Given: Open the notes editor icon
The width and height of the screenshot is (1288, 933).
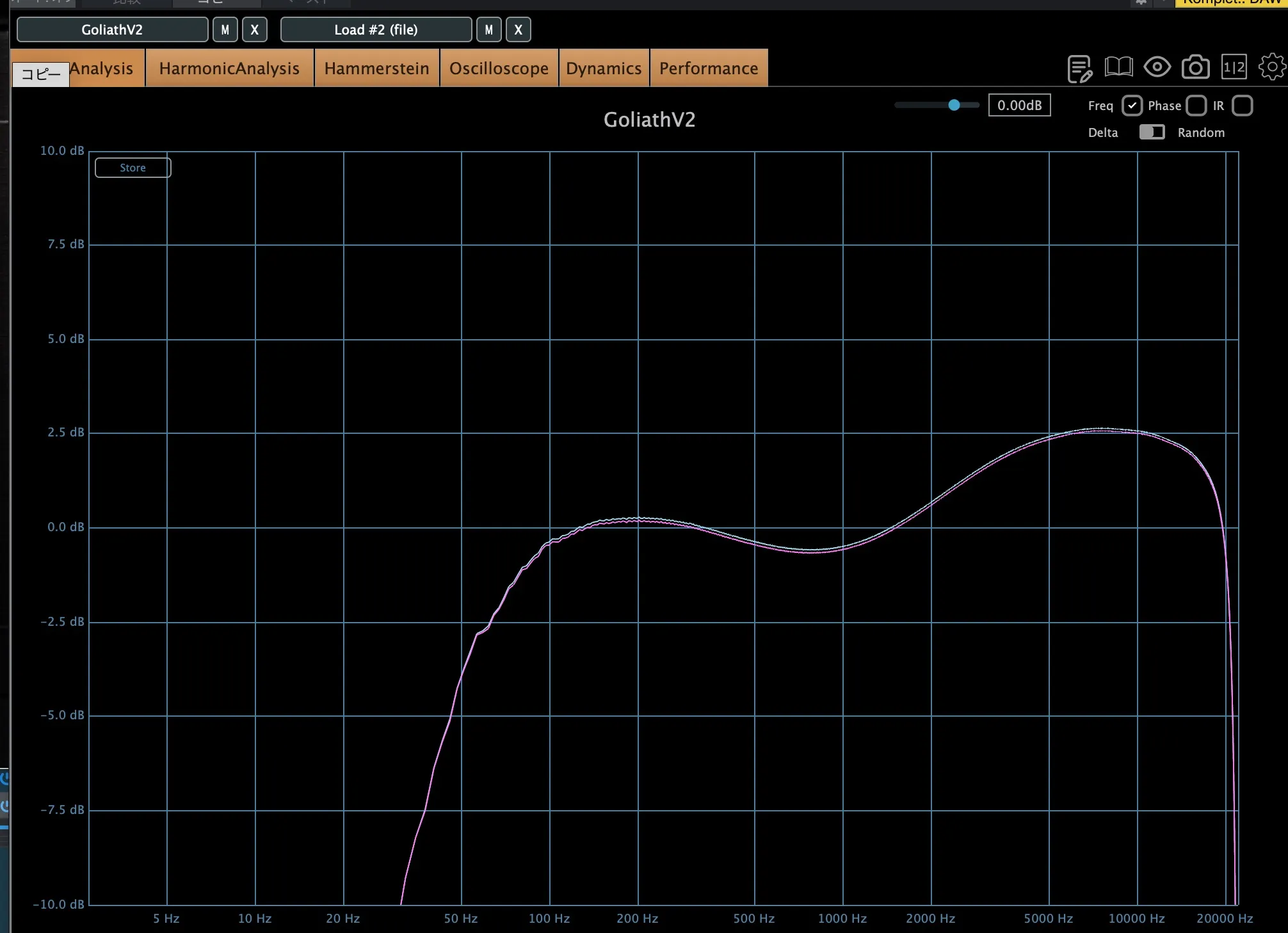Looking at the screenshot, I should [1080, 68].
